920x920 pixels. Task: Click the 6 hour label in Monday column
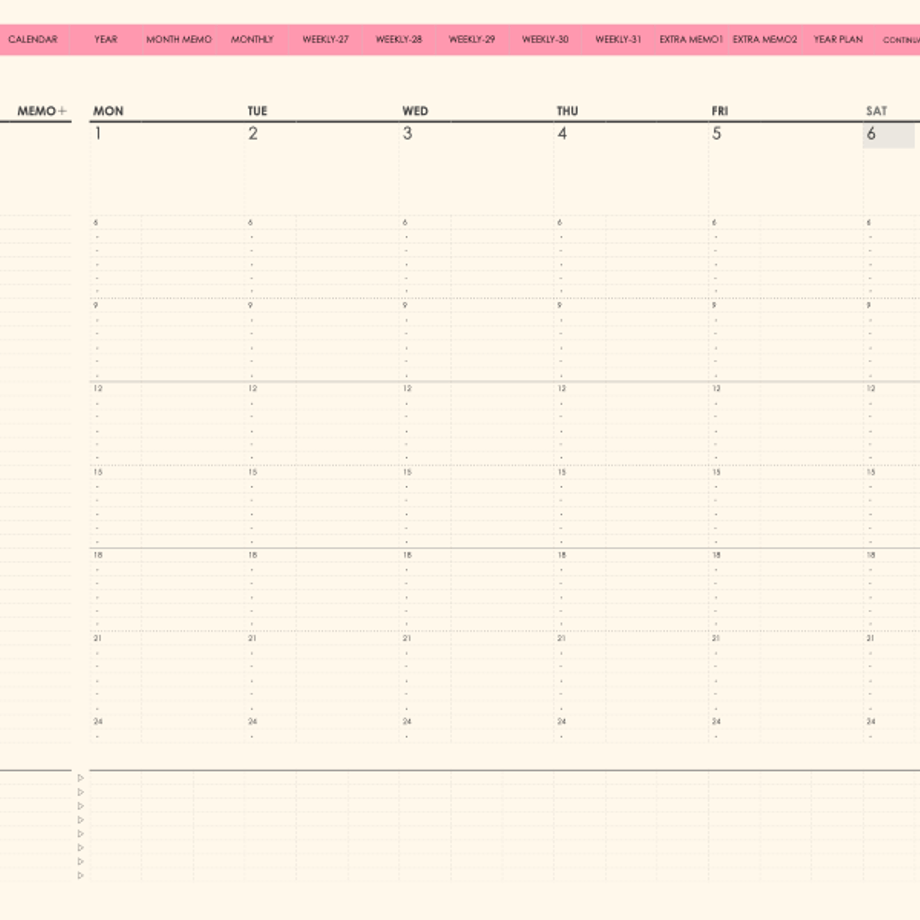pos(96,223)
